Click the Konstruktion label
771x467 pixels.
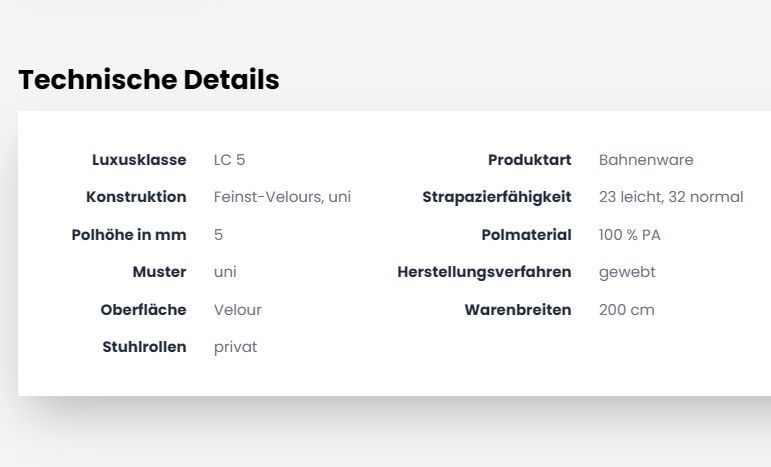click(136, 197)
